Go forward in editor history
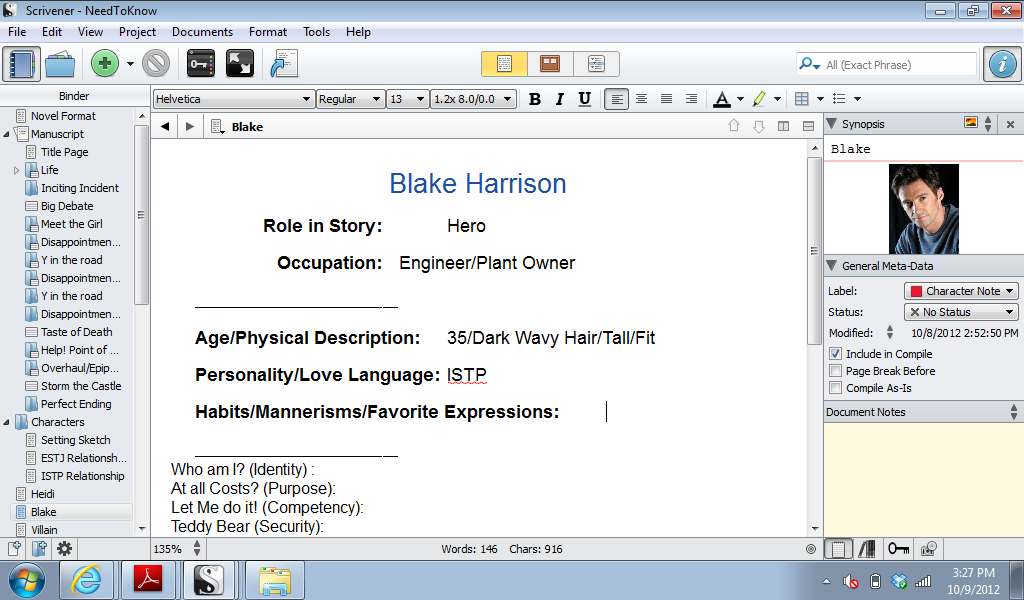This screenshot has width=1024, height=600. pyautogui.click(x=189, y=127)
